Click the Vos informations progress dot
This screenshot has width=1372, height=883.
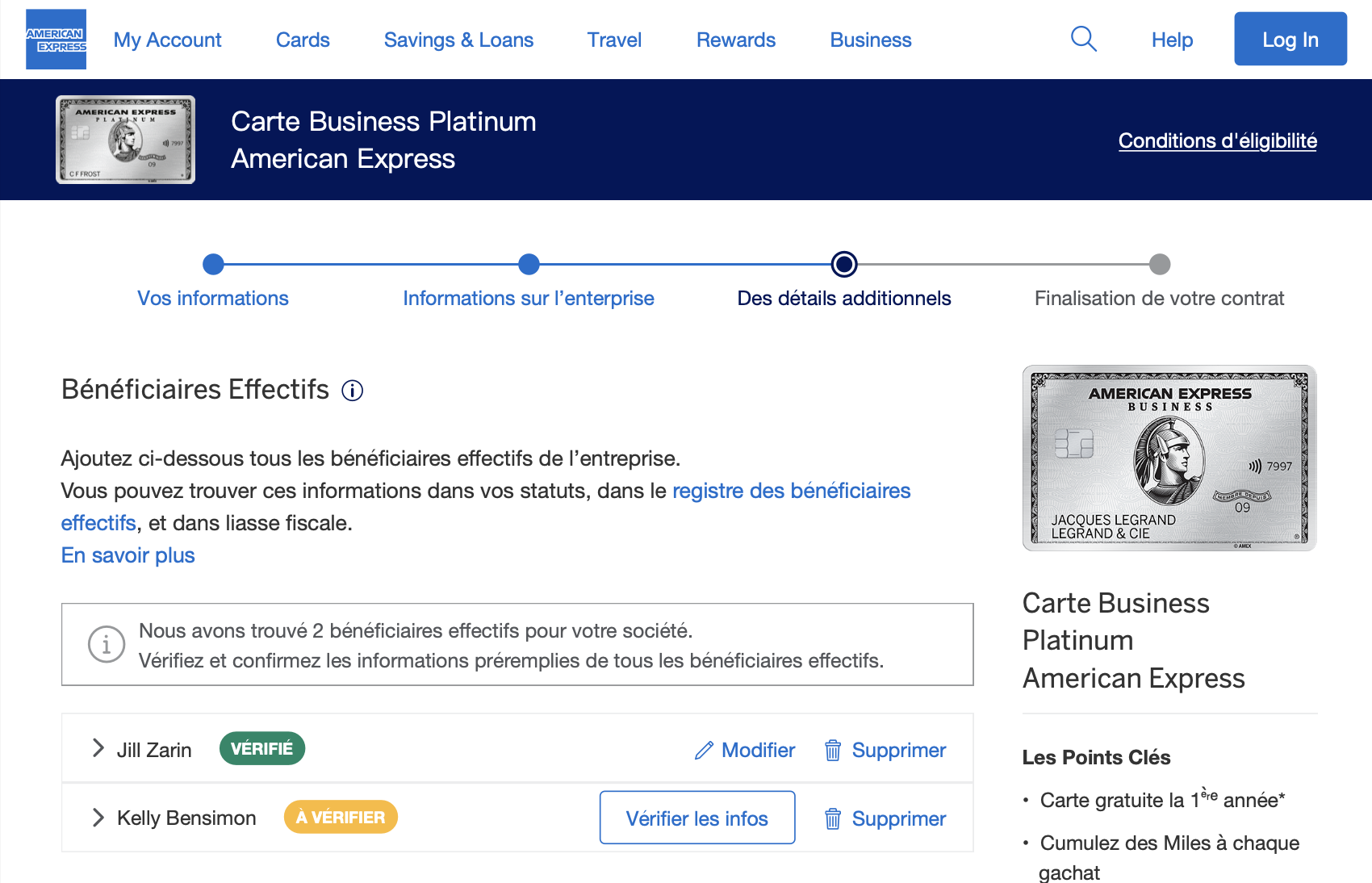click(x=213, y=264)
